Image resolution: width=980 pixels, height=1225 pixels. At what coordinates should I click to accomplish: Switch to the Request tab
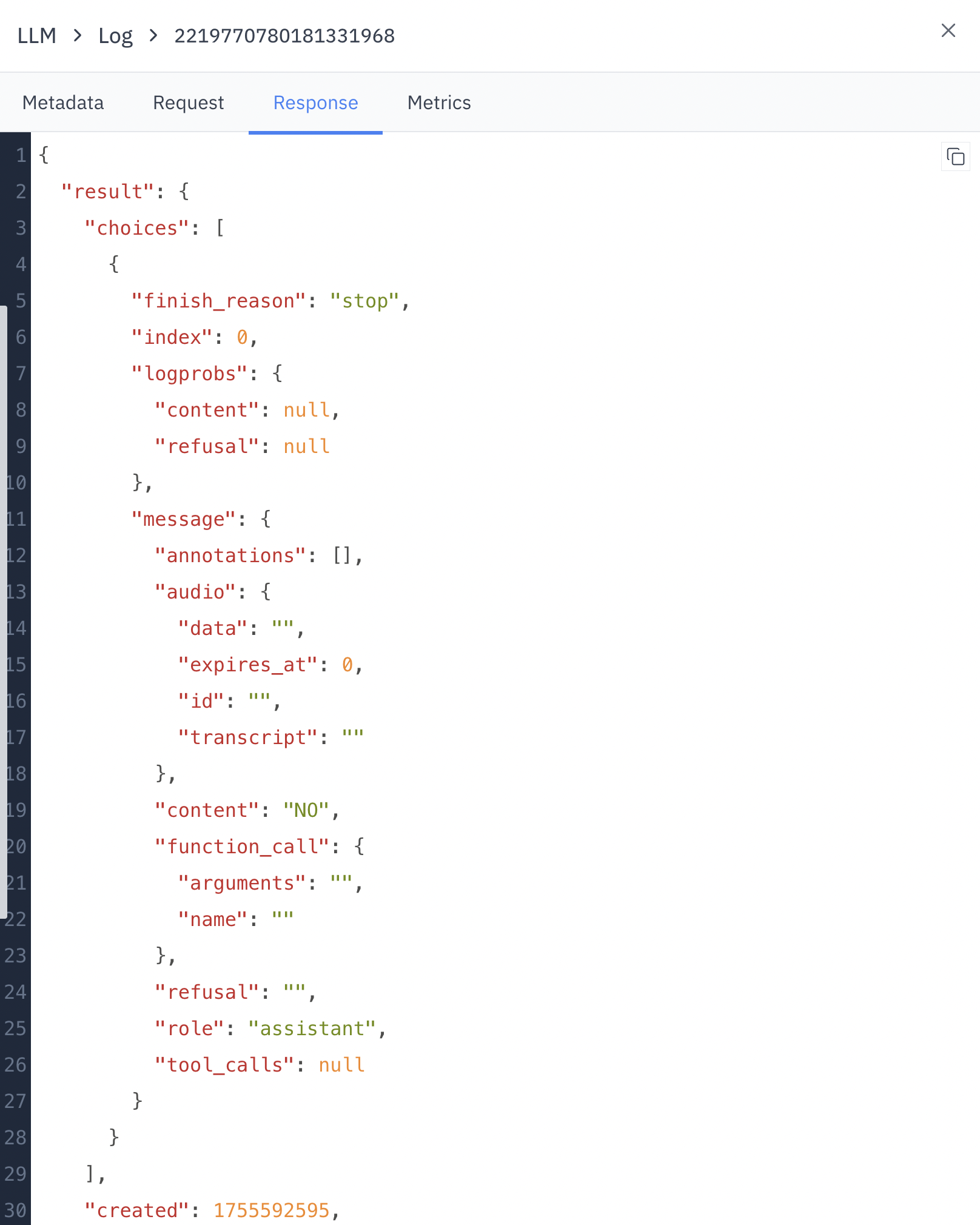[189, 102]
